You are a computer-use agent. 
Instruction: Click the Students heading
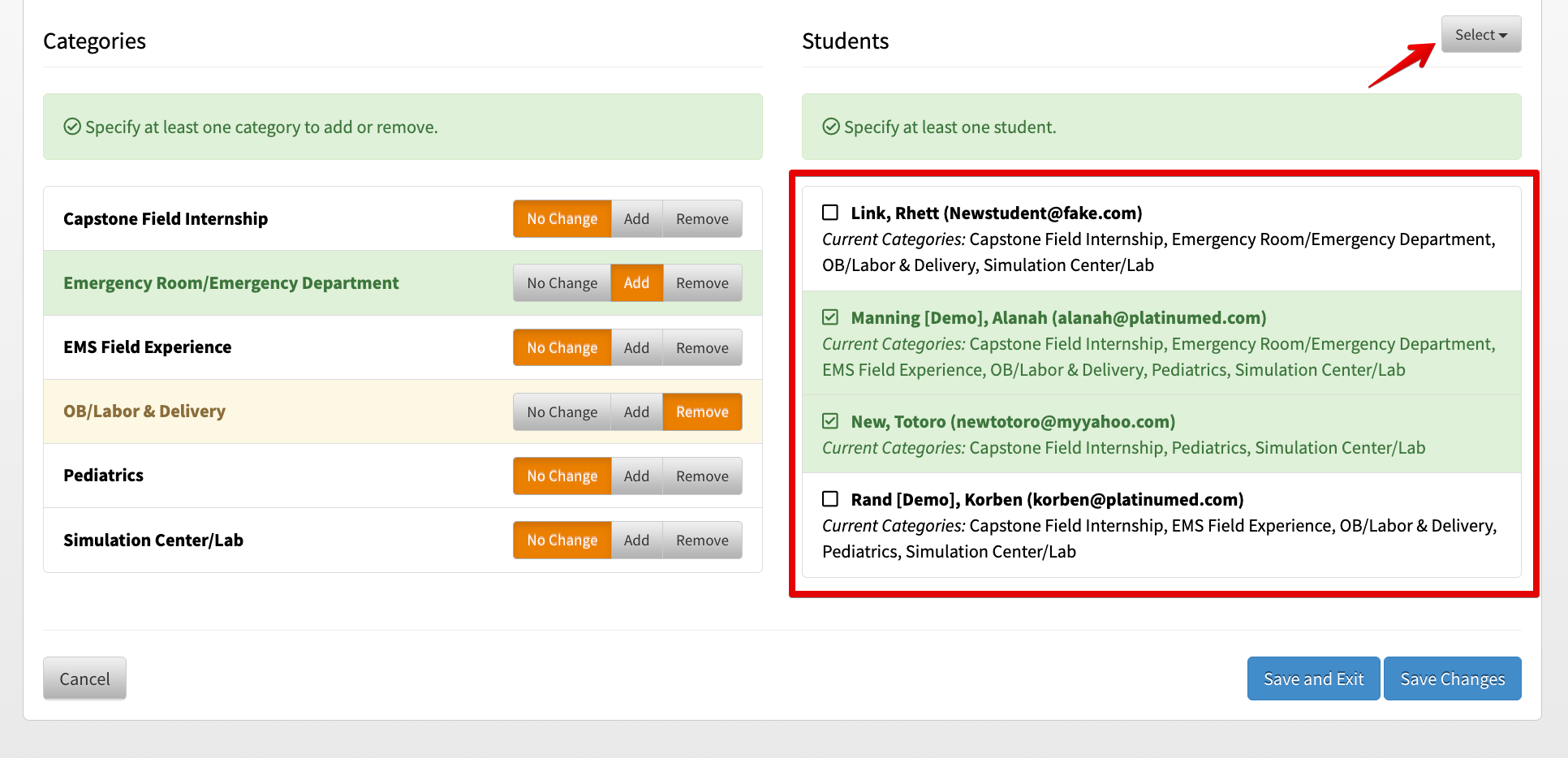[845, 41]
